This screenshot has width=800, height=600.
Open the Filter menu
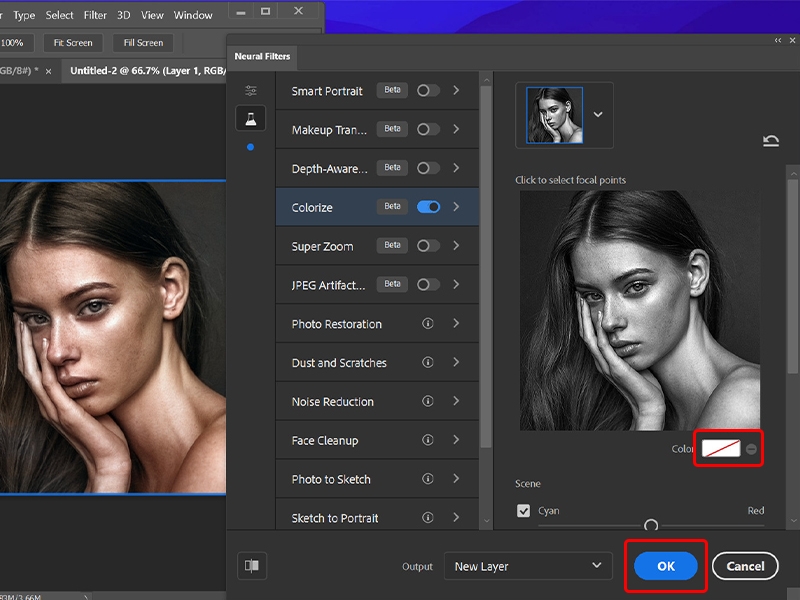click(94, 15)
